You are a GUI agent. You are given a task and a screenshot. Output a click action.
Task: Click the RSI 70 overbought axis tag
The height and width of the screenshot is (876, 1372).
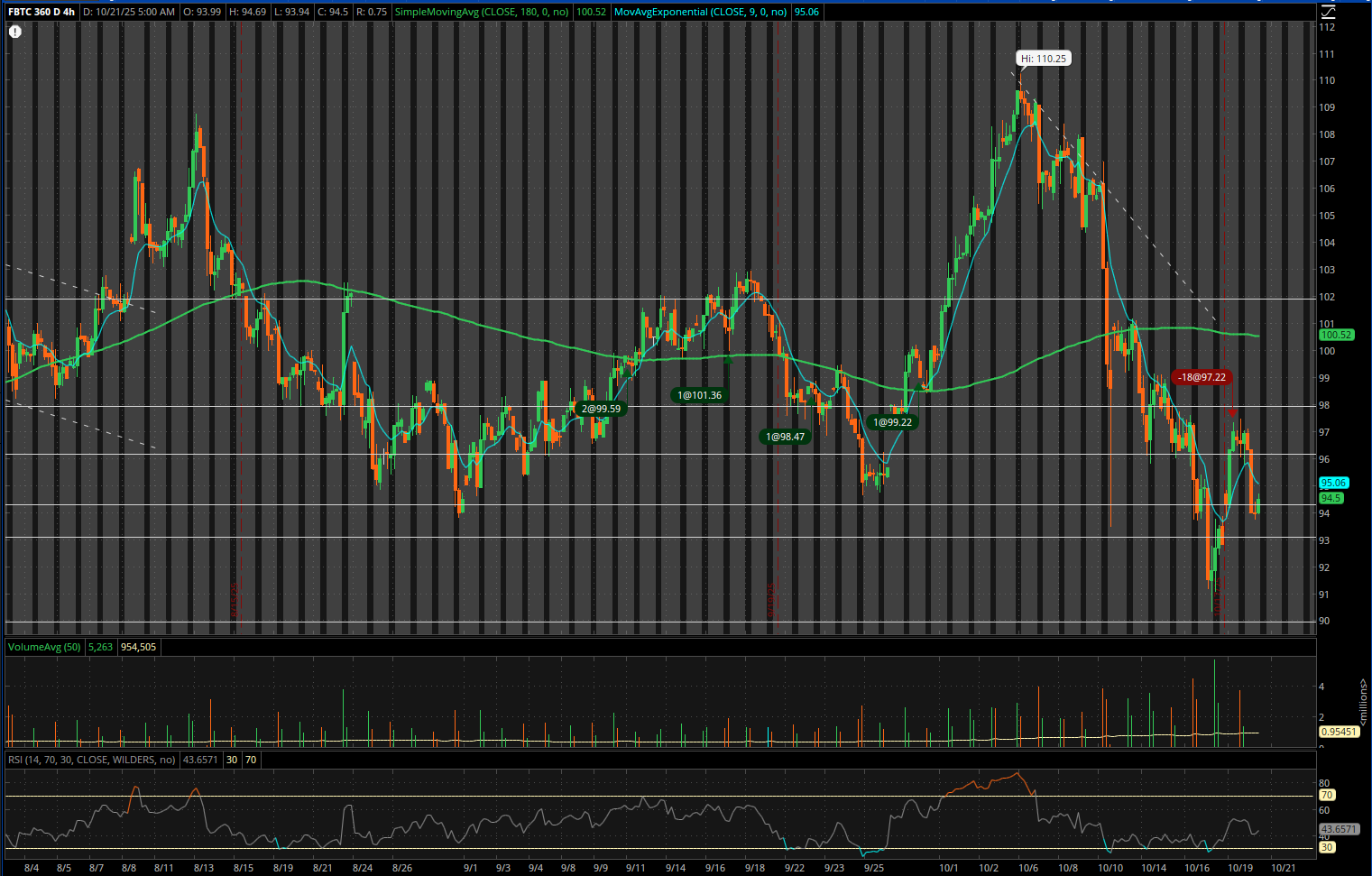1326,795
